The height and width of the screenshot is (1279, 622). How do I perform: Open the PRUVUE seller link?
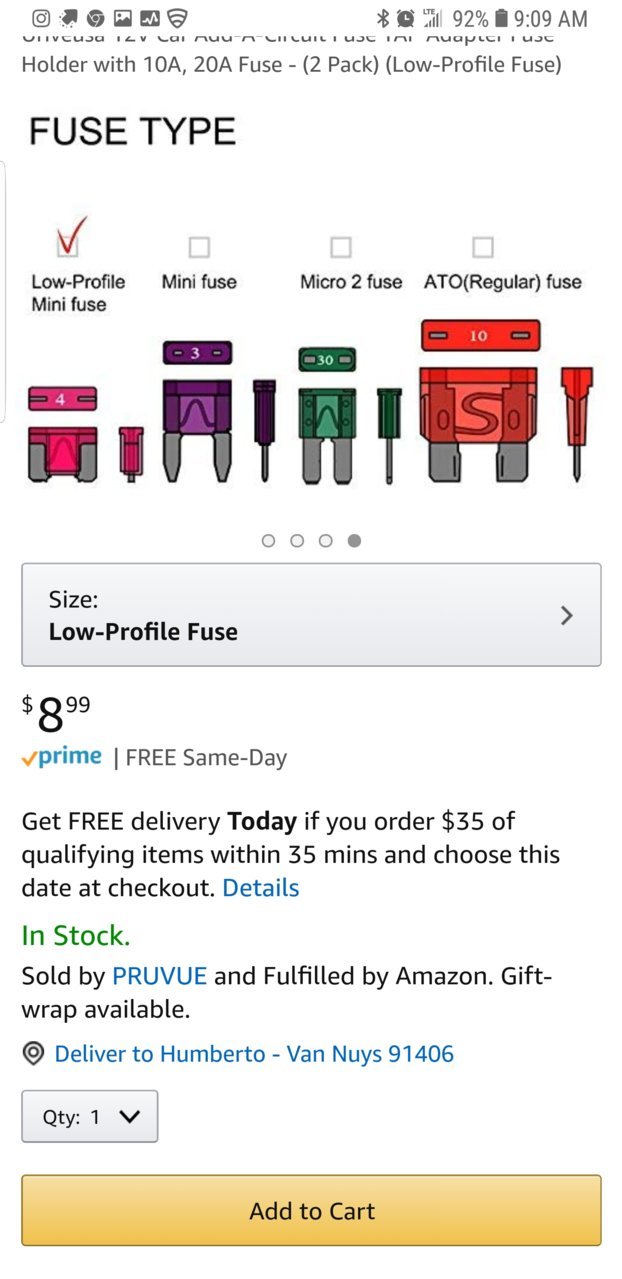(x=160, y=975)
